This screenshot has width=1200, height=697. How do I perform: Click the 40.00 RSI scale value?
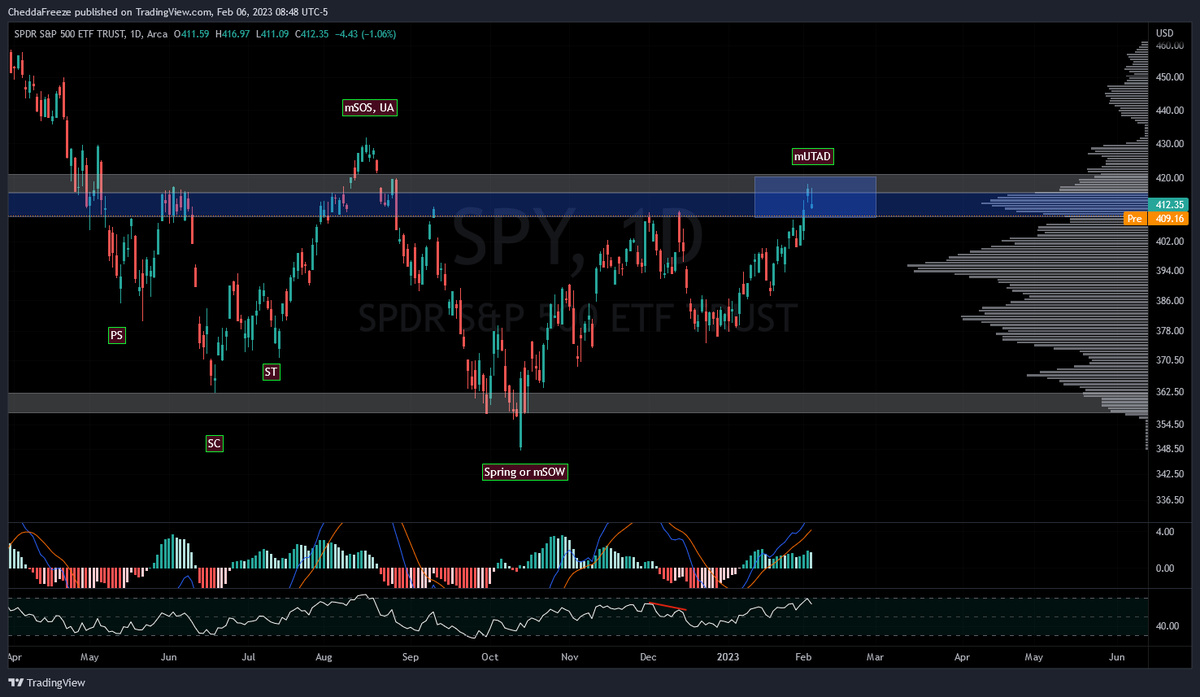[x=1167, y=627]
